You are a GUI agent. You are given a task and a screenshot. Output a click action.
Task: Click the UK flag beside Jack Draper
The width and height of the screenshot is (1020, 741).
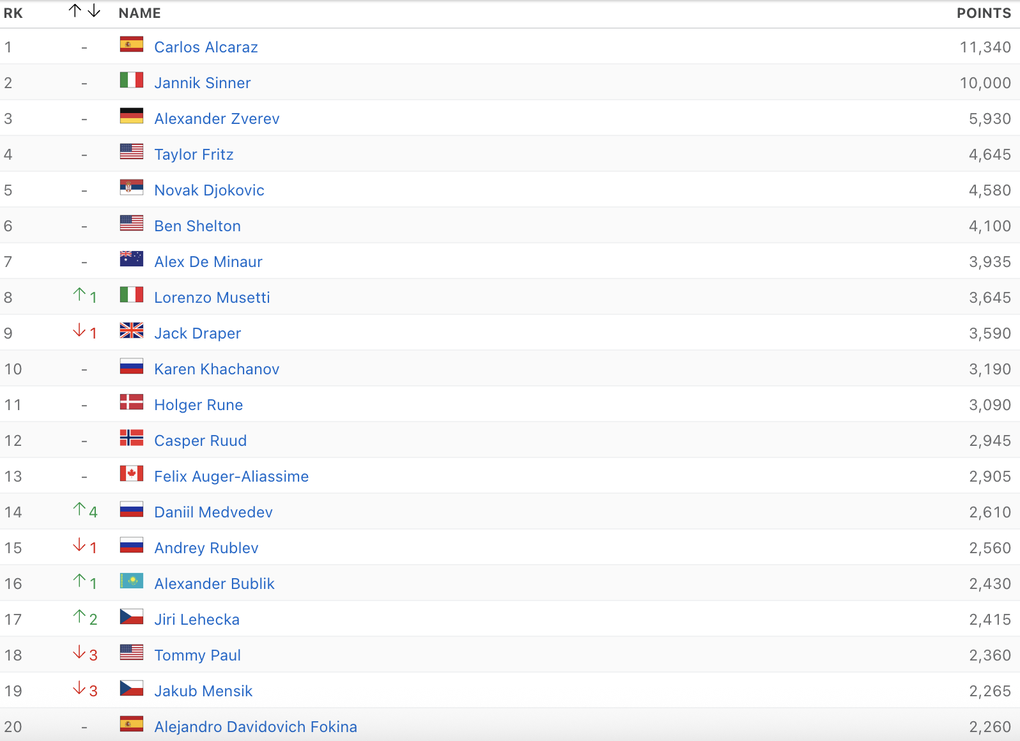tap(131, 331)
